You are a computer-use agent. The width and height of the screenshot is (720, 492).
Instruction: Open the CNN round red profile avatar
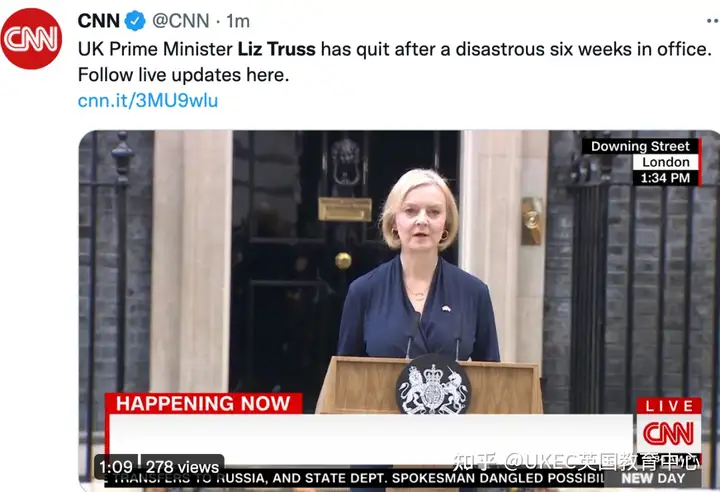pyautogui.click(x=31, y=39)
